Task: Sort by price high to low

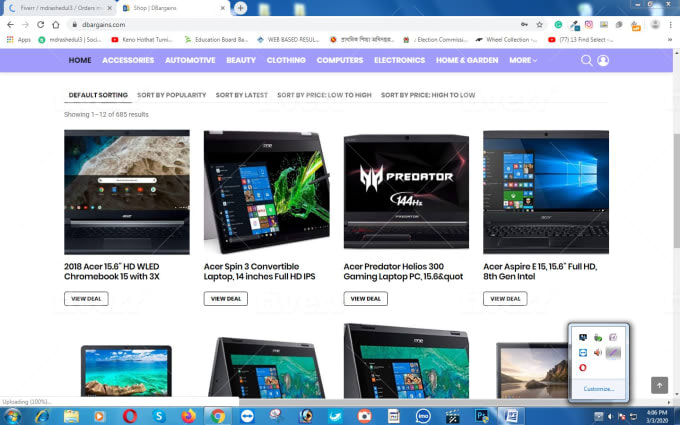Action: pyautogui.click(x=428, y=95)
